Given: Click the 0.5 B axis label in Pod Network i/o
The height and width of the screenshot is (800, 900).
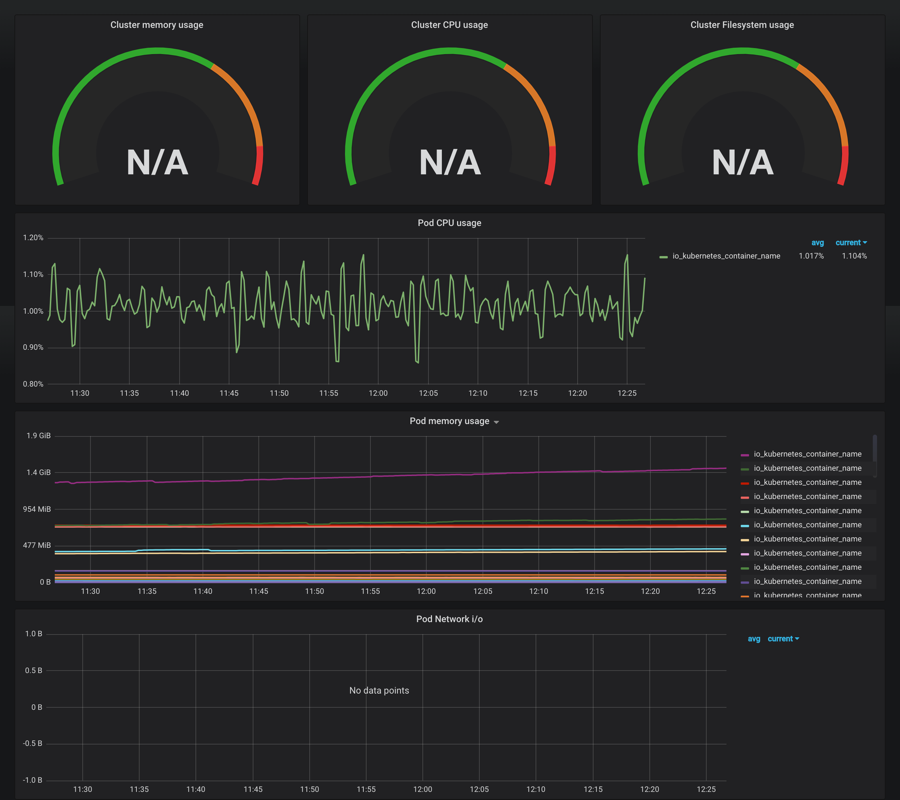Looking at the screenshot, I should click(x=33, y=670).
